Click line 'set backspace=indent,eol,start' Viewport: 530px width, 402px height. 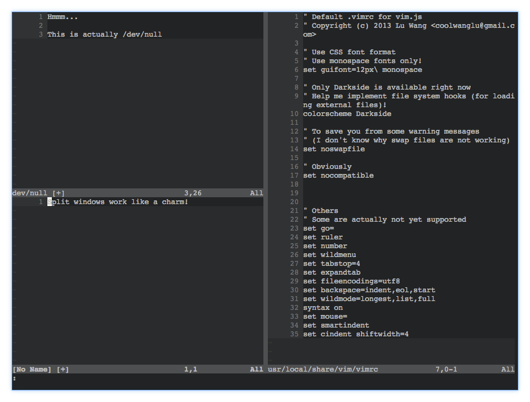369,290
